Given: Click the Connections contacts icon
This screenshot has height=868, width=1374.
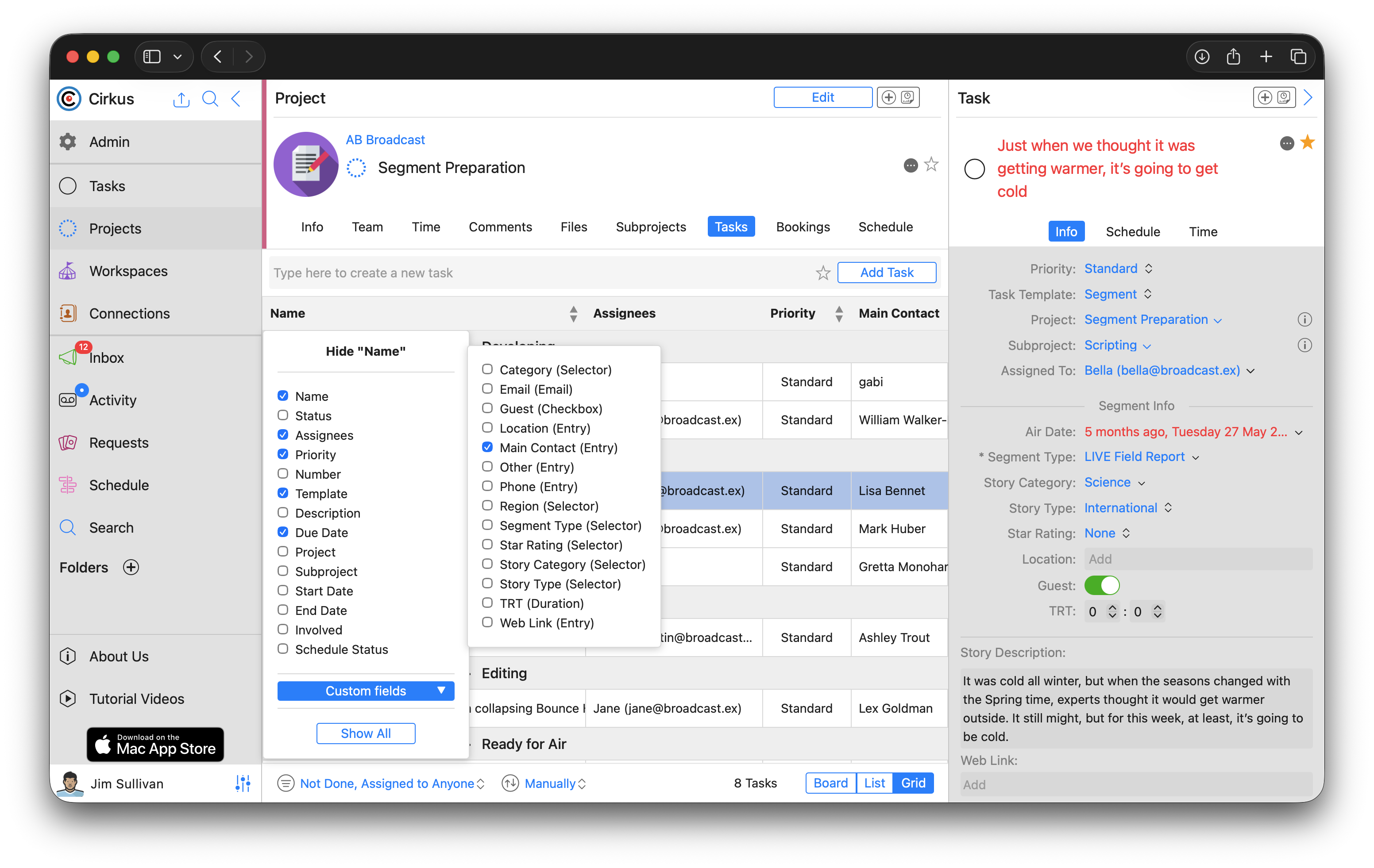Looking at the screenshot, I should pos(68,313).
